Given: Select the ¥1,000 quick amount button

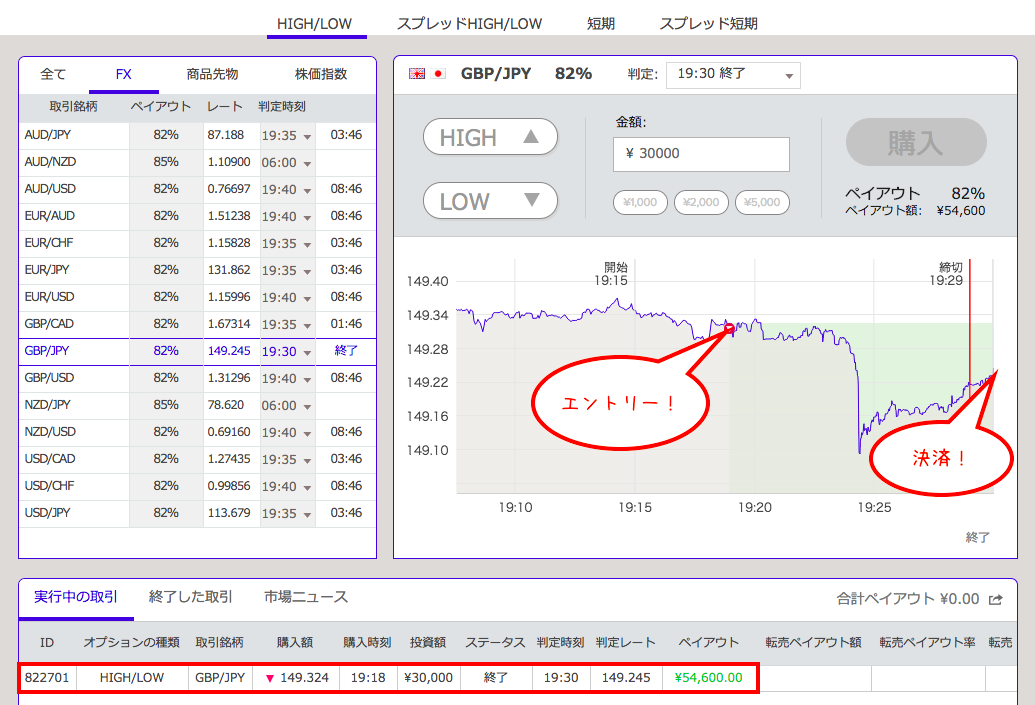Looking at the screenshot, I should point(640,202).
